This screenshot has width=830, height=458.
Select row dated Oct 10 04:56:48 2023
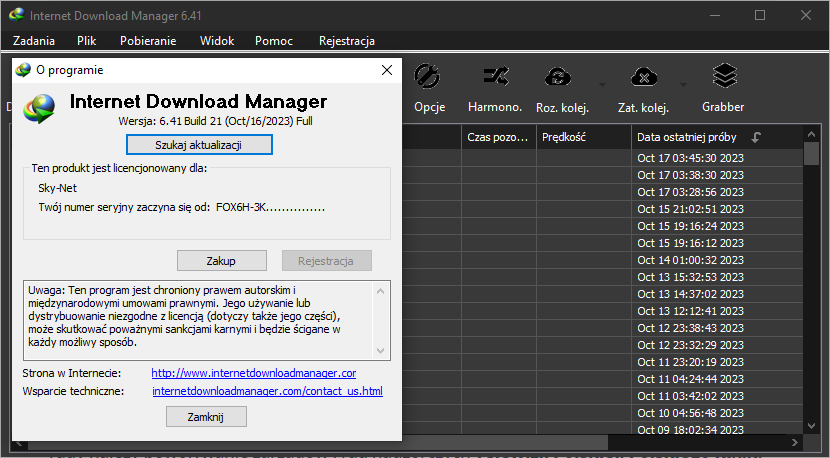pyautogui.click(x=690, y=412)
